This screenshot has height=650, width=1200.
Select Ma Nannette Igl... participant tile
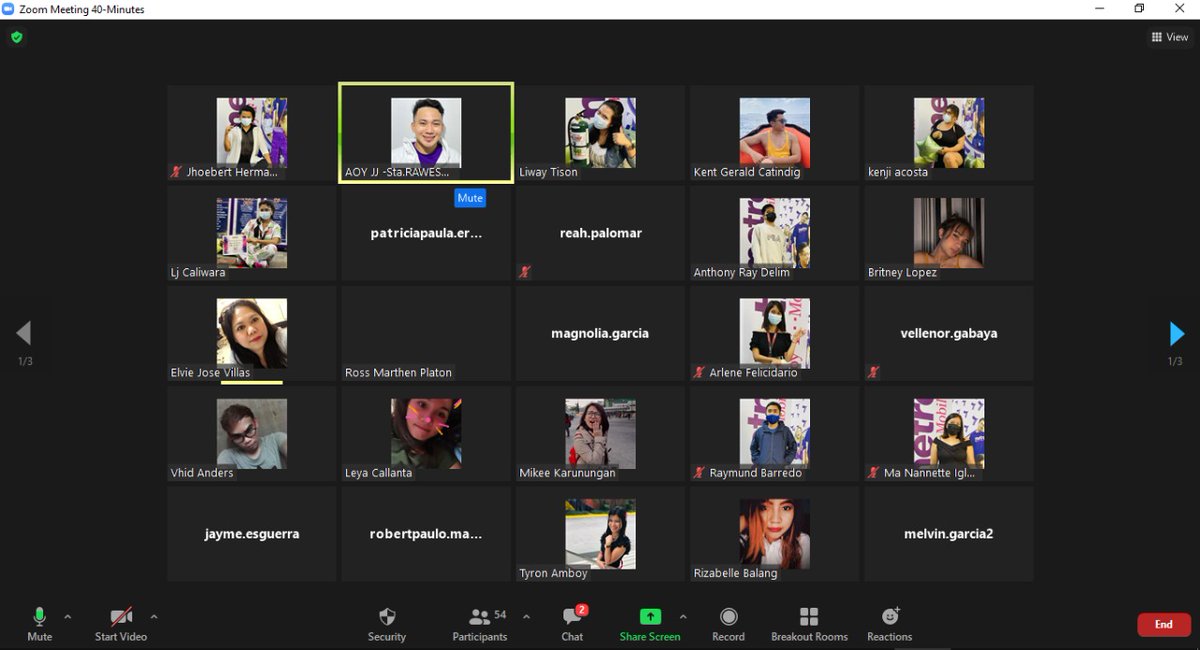(x=949, y=434)
